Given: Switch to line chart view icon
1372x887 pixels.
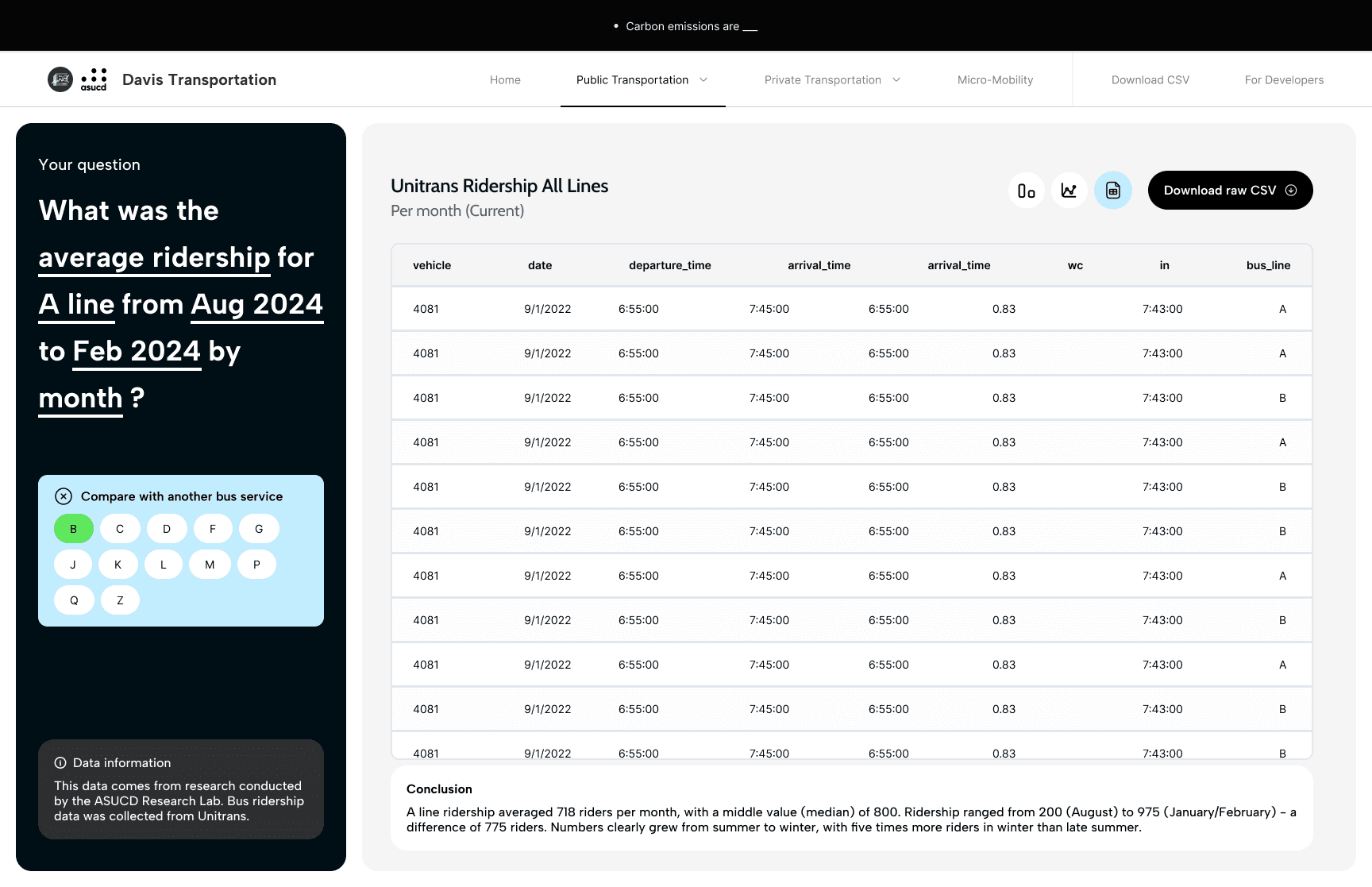Looking at the screenshot, I should [x=1069, y=191].
